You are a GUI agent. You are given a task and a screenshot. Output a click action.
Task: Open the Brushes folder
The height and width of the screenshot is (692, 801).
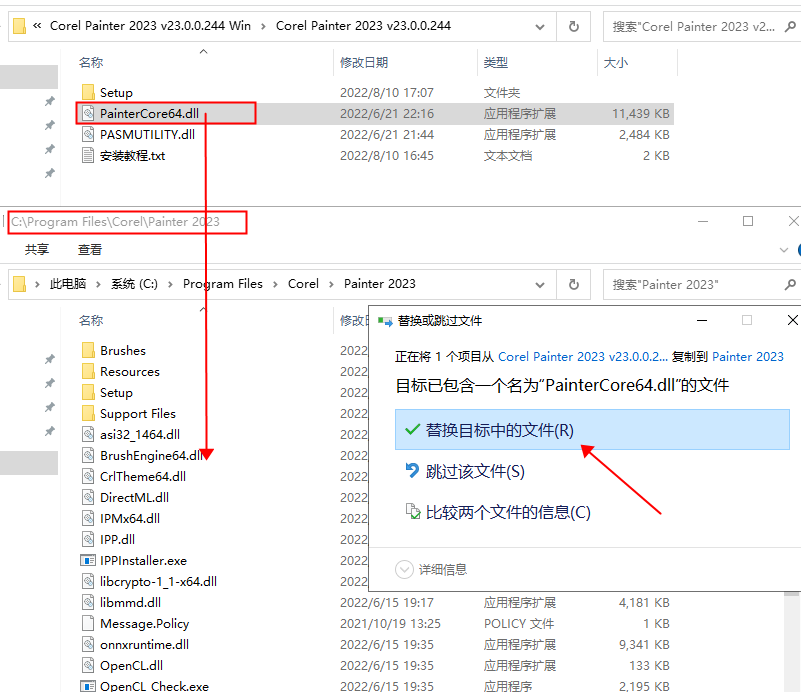coord(122,350)
